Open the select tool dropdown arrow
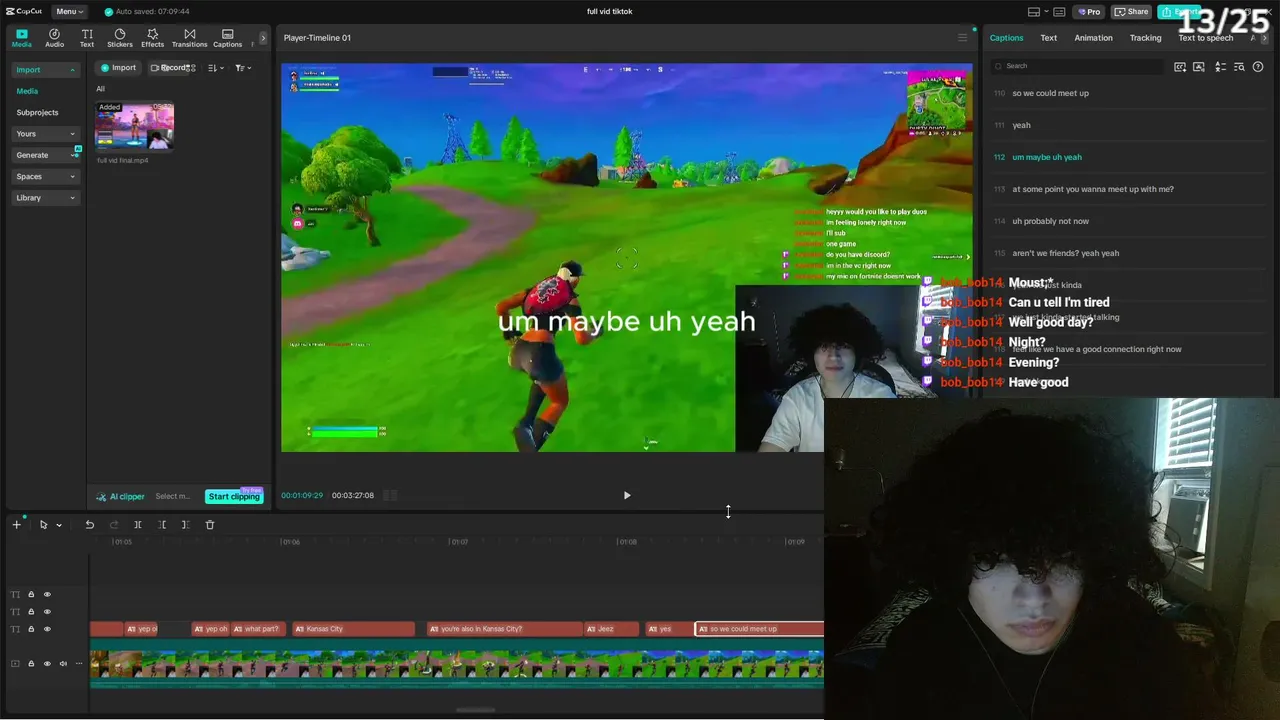Image resolution: width=1280 pixels, height=720 pixels. pyautogui.click(x=59, y=525)
